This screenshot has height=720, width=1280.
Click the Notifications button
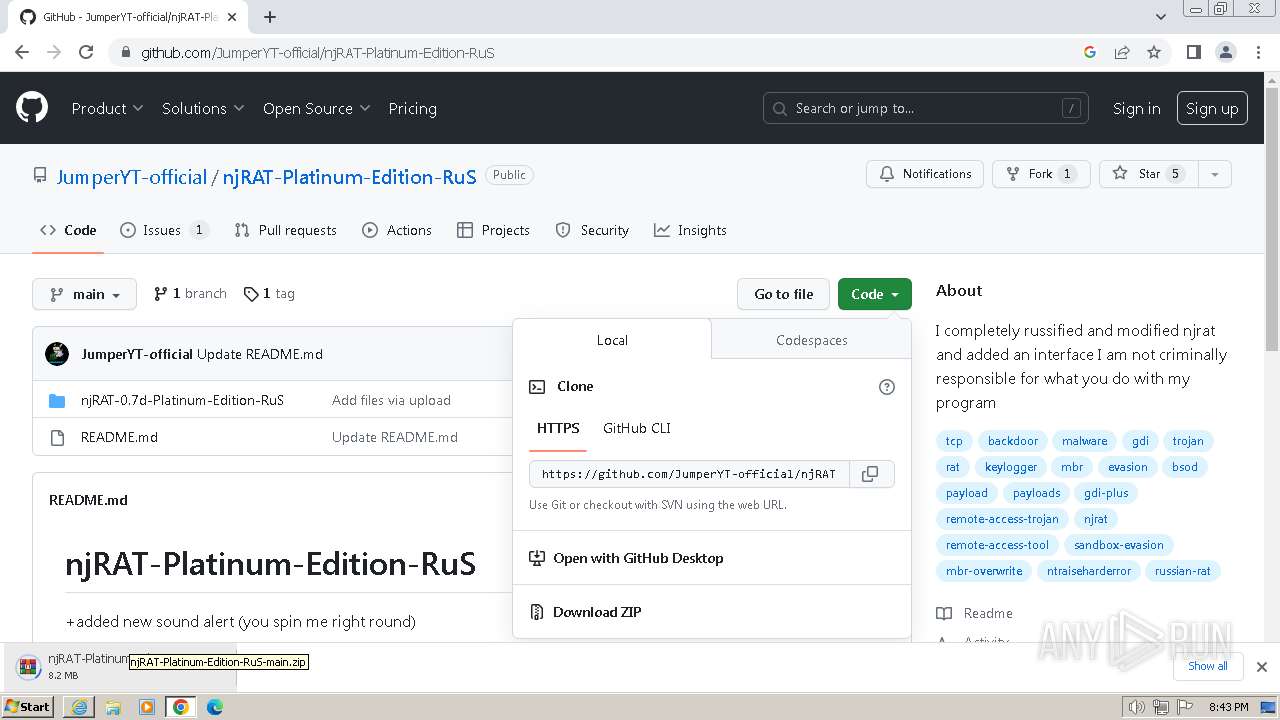925,174
